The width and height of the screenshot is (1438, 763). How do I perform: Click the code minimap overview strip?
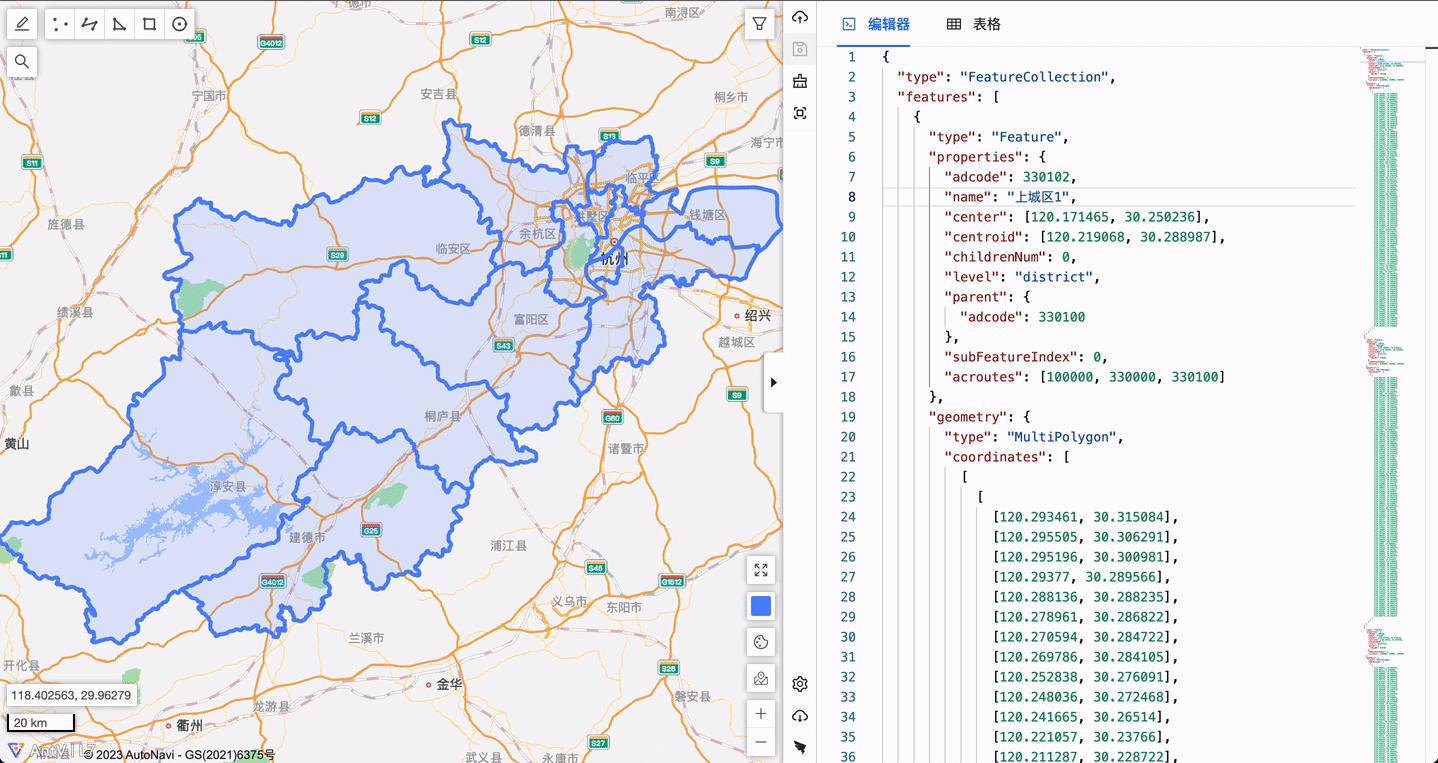[x=1390, y=400]
